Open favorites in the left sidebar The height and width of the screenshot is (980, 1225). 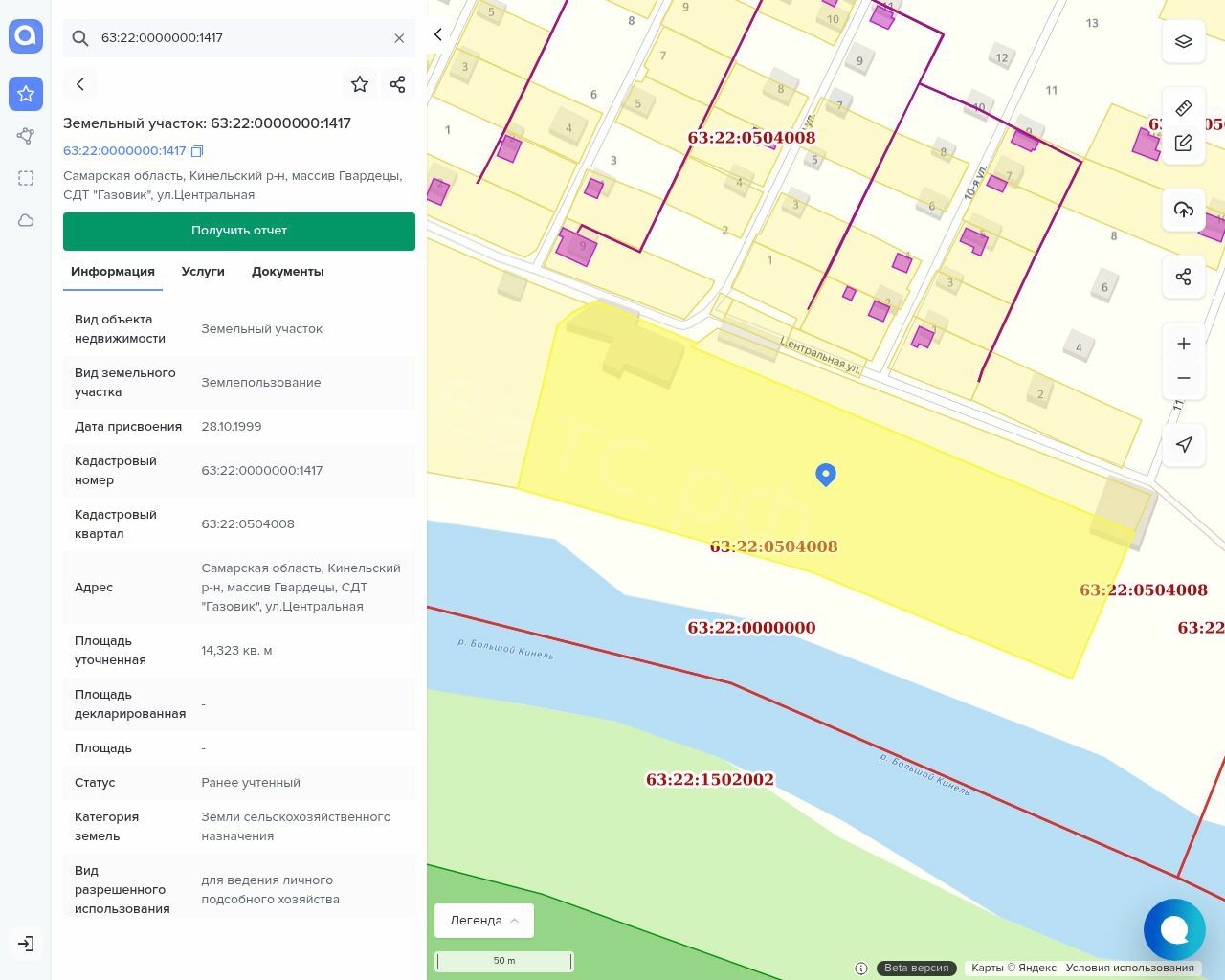click(x=26, y=94)
